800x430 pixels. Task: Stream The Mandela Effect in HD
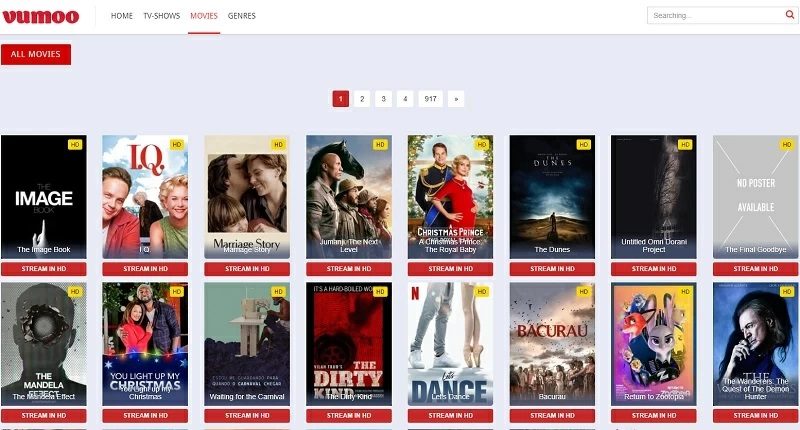44,416
